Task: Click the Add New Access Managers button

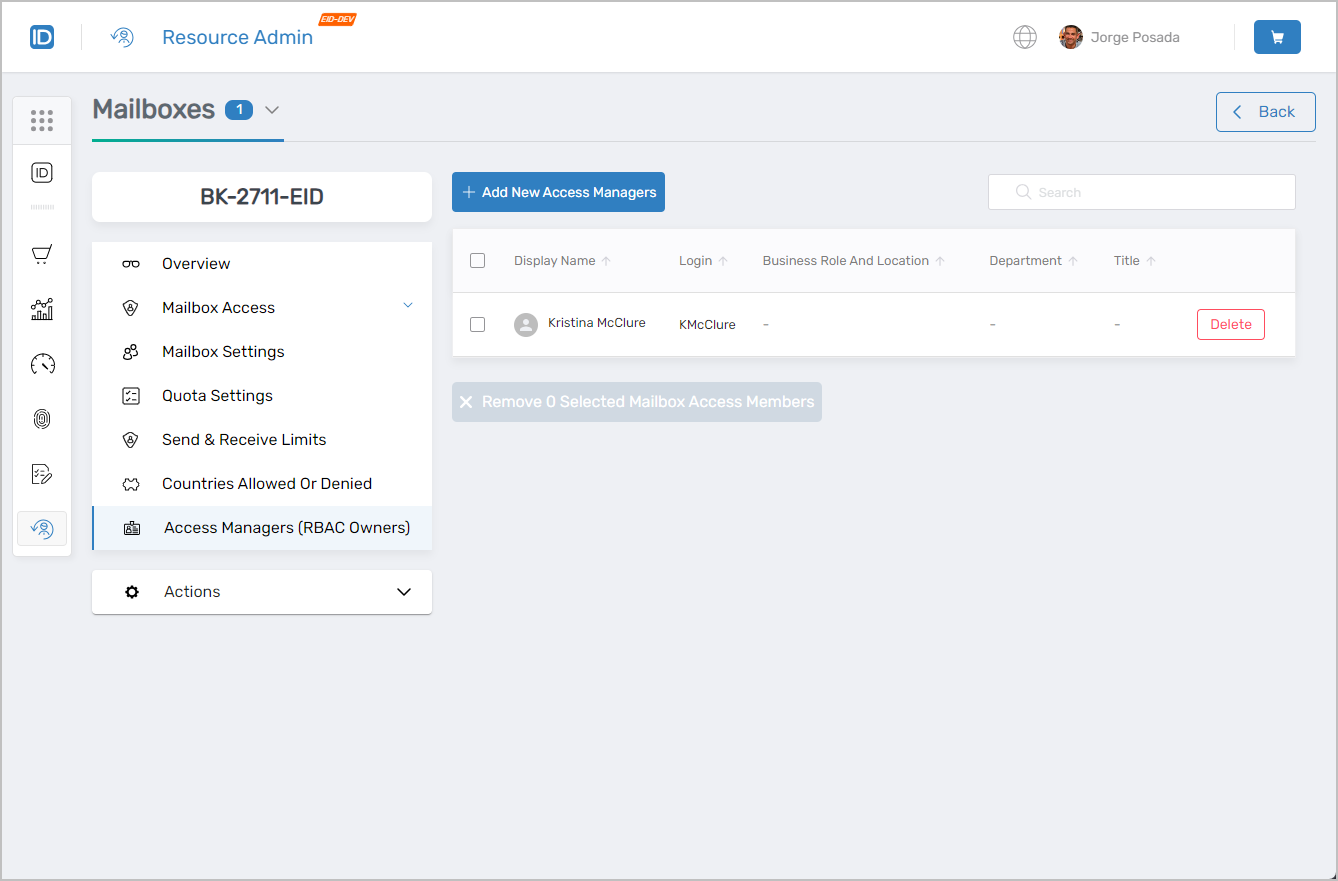Action: pyautogui.click(x=558, y=191)
